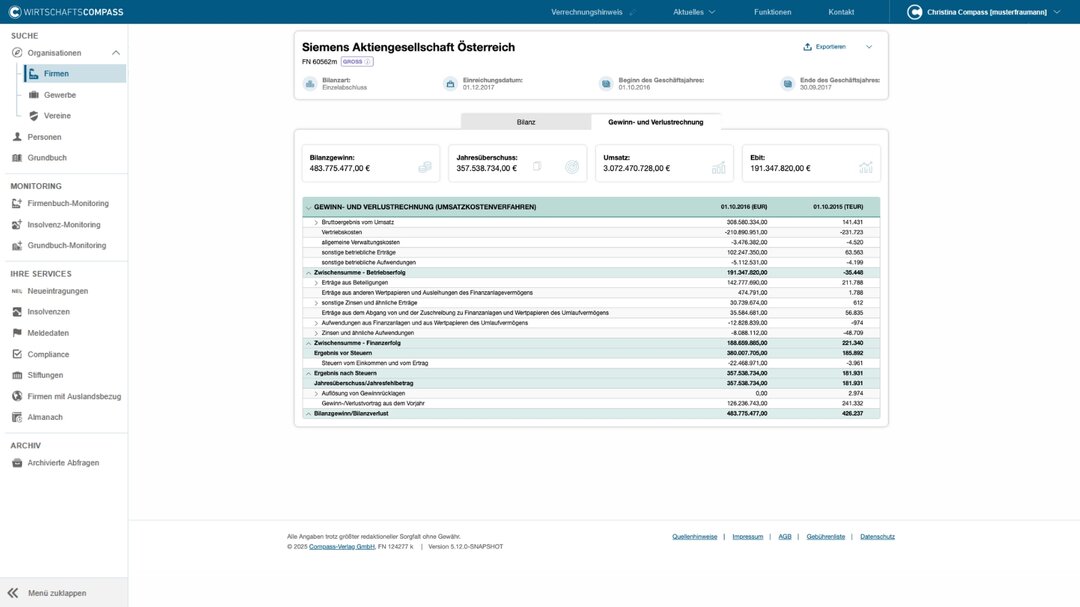The image size is (1080, 607).
Task: Select Gewerbe in the sidebar
Action: coord(60,95)
